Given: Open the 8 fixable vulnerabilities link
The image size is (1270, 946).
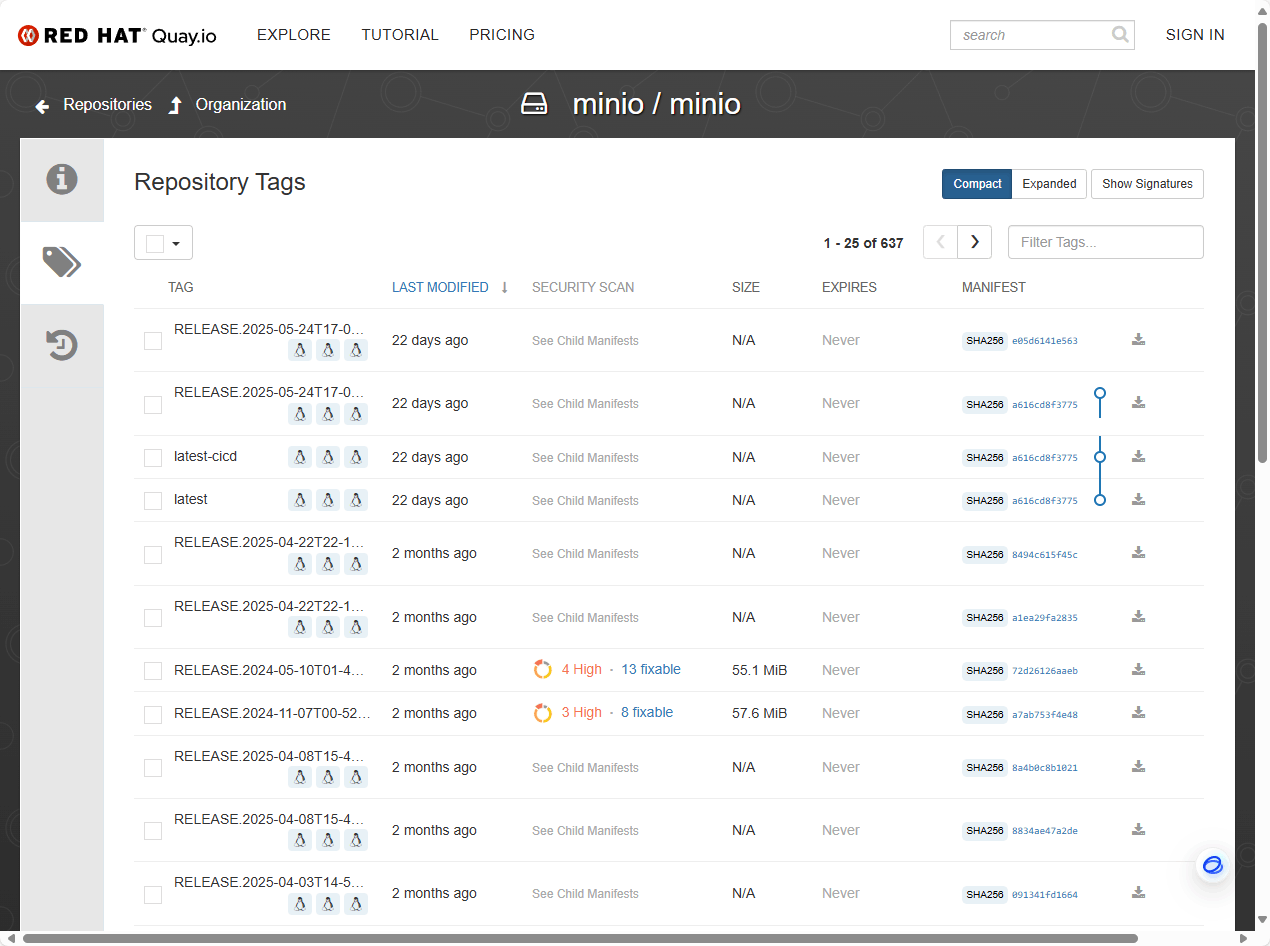Looking at the screenshot, I should [647, 713].
